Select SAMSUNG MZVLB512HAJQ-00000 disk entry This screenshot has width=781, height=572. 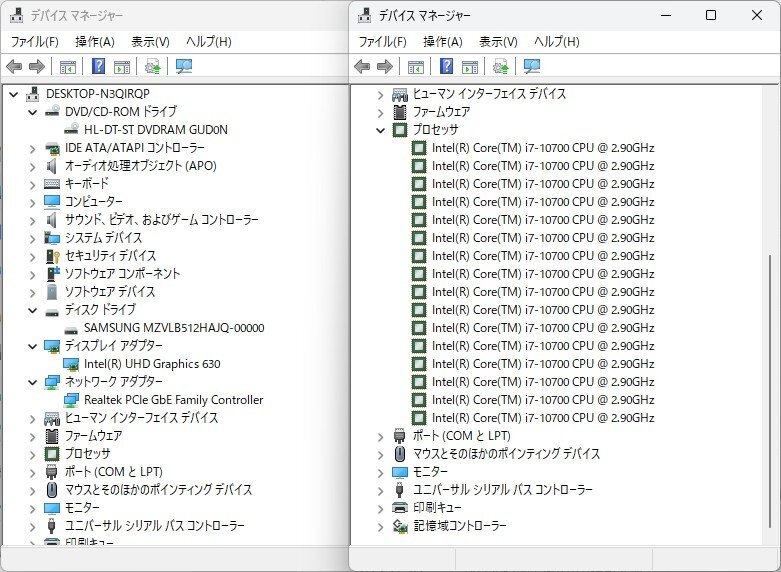[x=174, y=328]
